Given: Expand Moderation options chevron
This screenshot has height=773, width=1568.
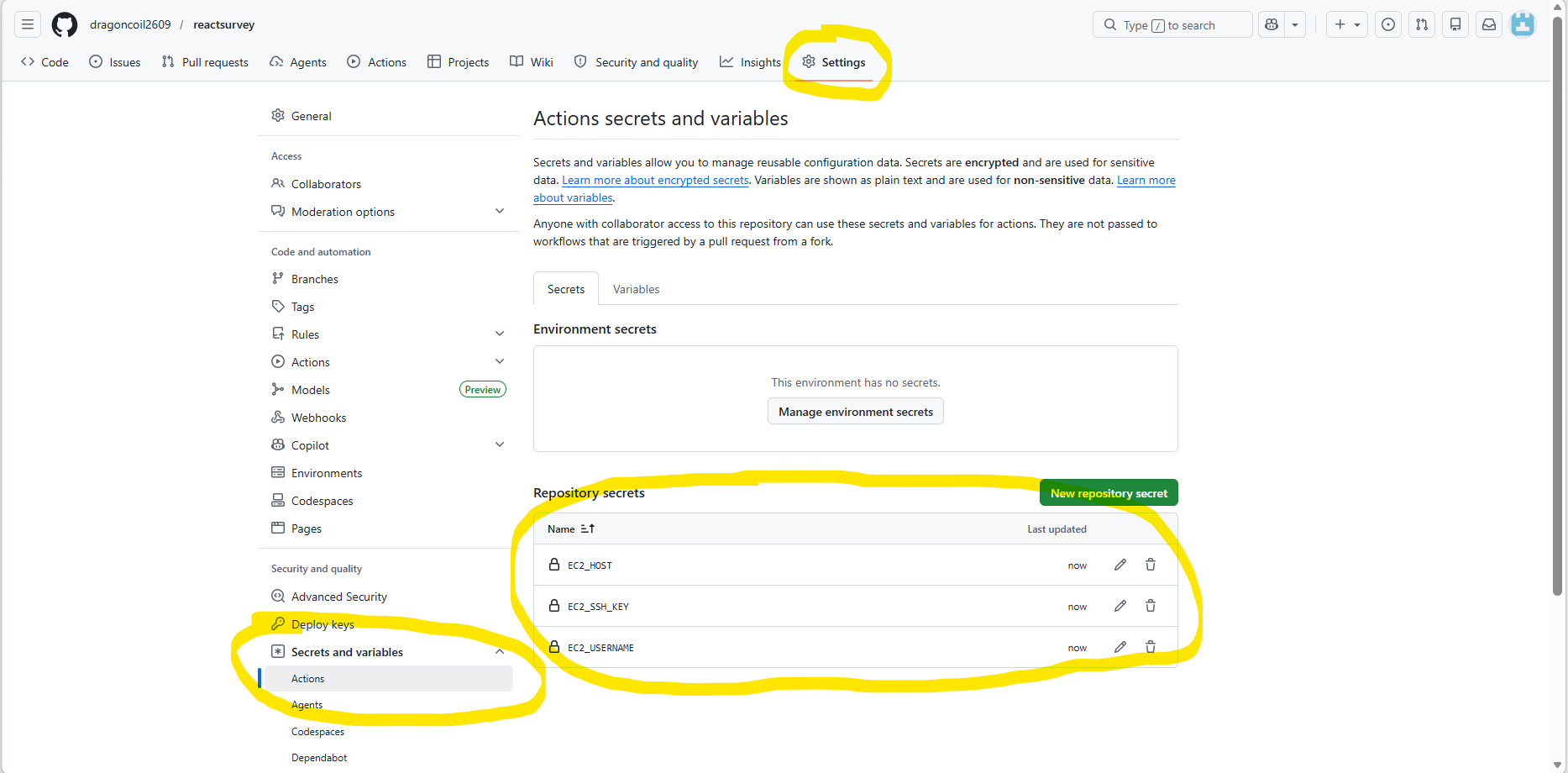Looking at the screenshot, I should click(500, 212).
